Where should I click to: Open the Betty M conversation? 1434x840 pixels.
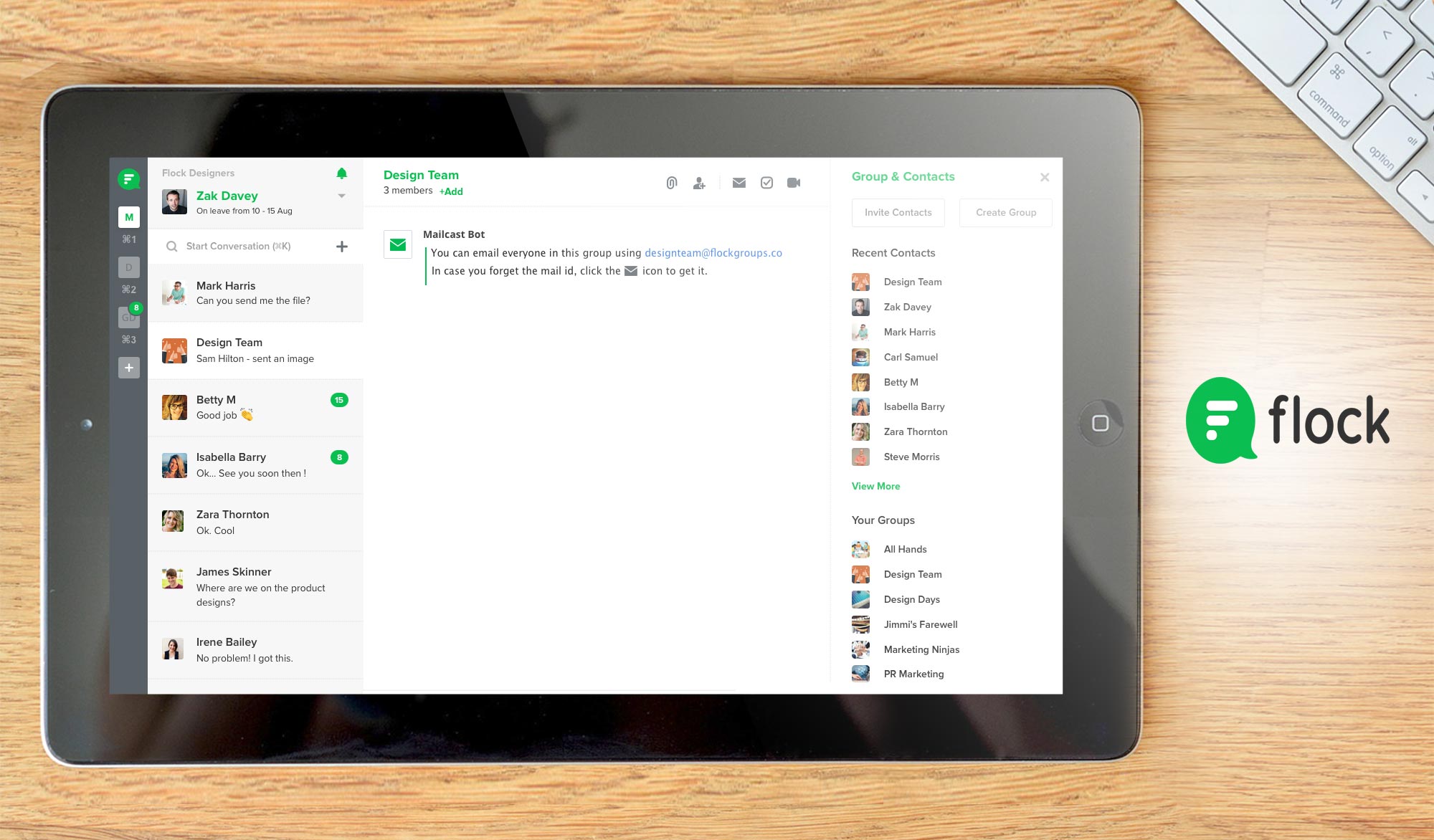click(x=255, y=407)
